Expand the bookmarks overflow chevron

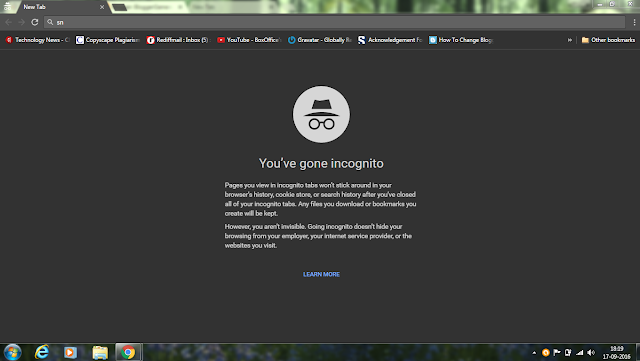[570, 40]
